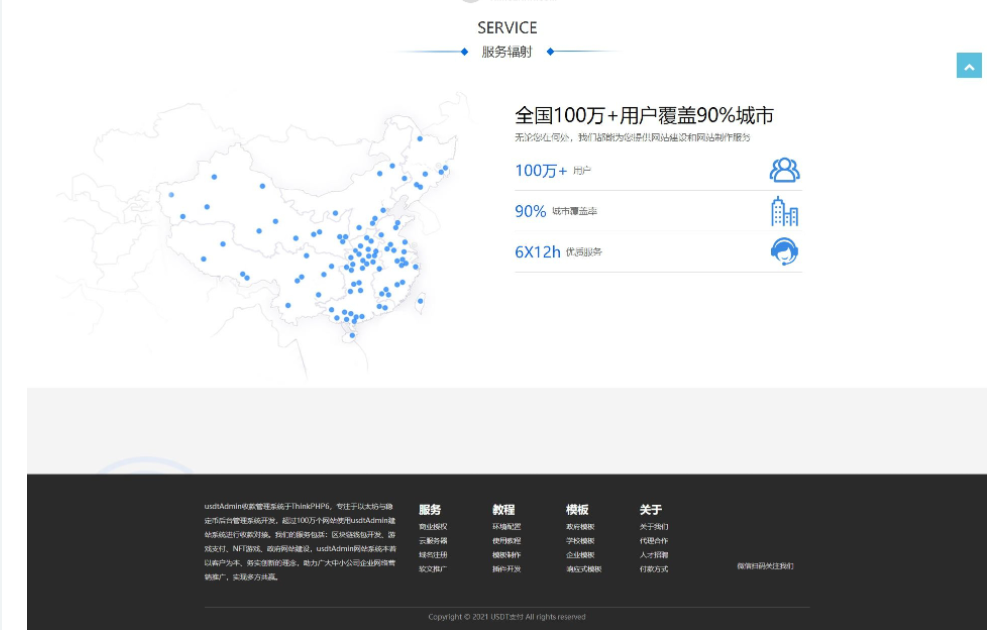990x630 pixels.
Task: Open the 关于我们 page link
Action: [x=654, y=526]
